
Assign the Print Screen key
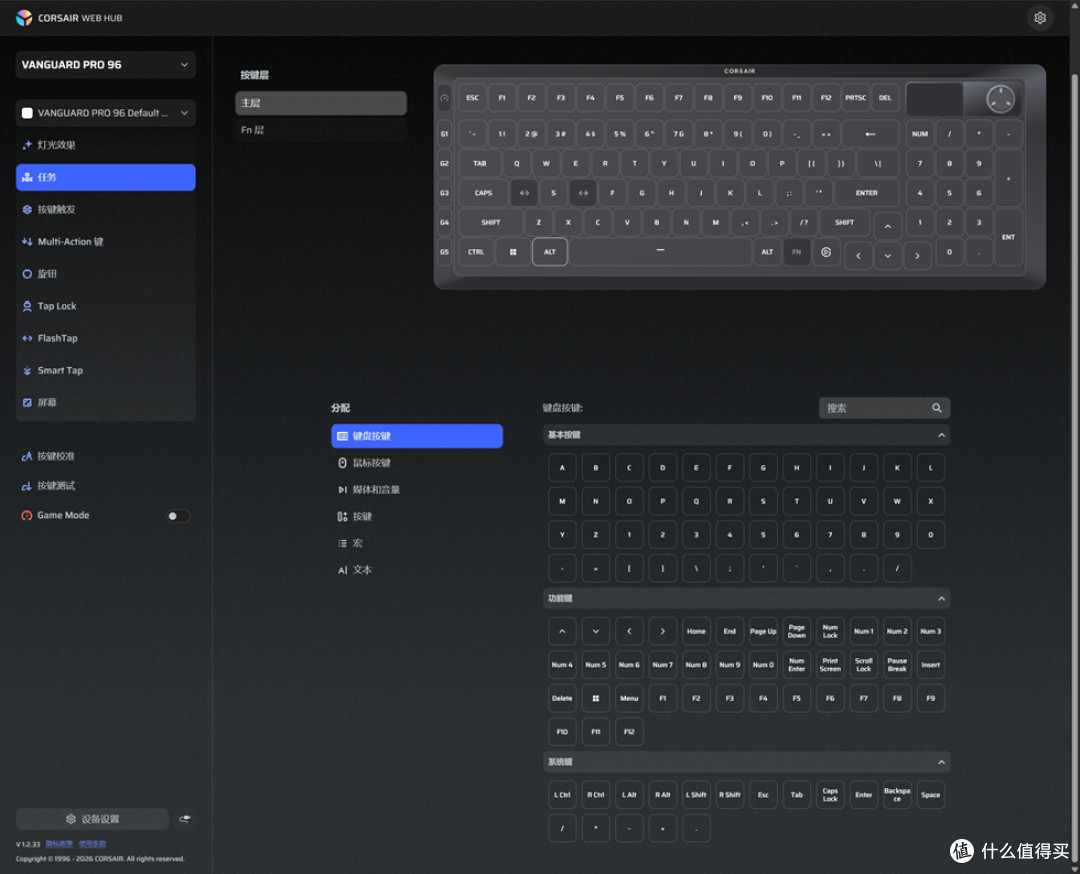pyautogui.click(x=830, y=665)
